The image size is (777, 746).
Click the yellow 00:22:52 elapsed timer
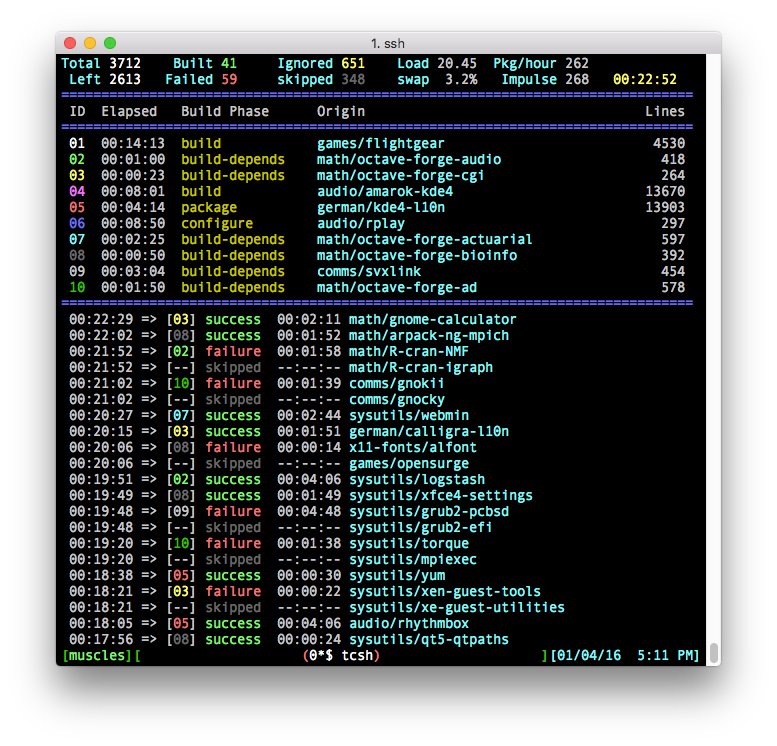pyautogui.click(x=645, y=79)
